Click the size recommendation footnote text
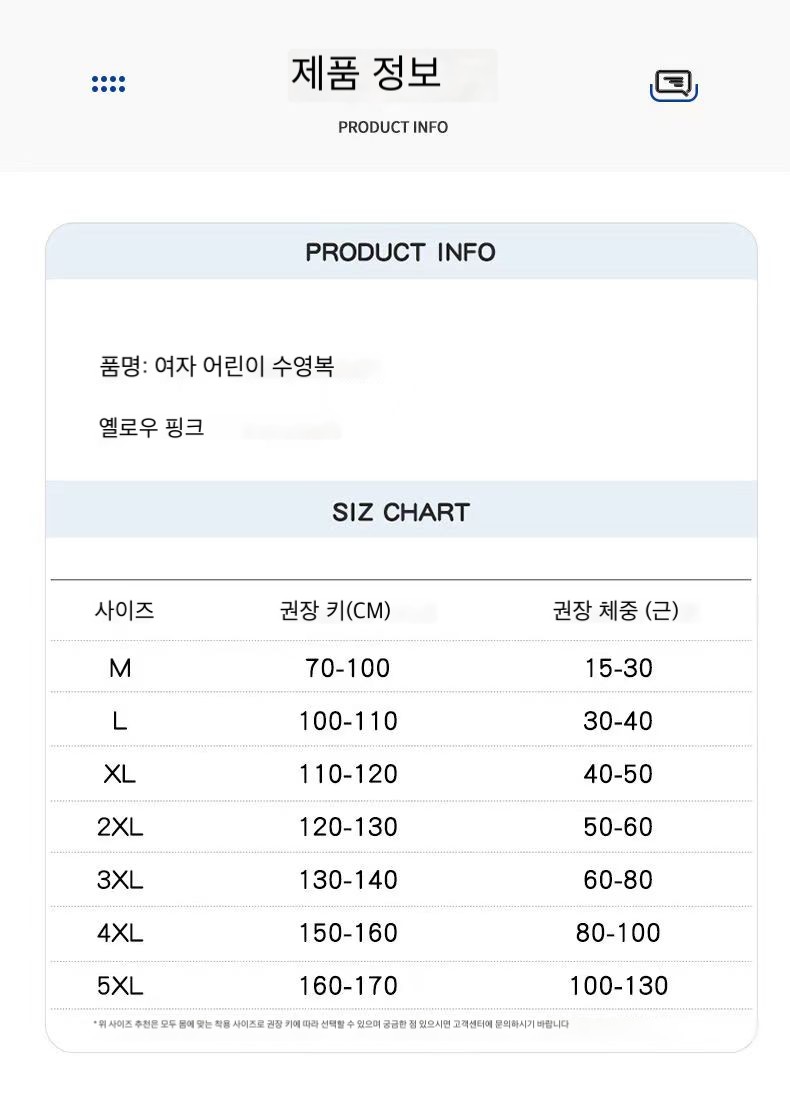The image size is (790, 1104). click(331, 1024)
